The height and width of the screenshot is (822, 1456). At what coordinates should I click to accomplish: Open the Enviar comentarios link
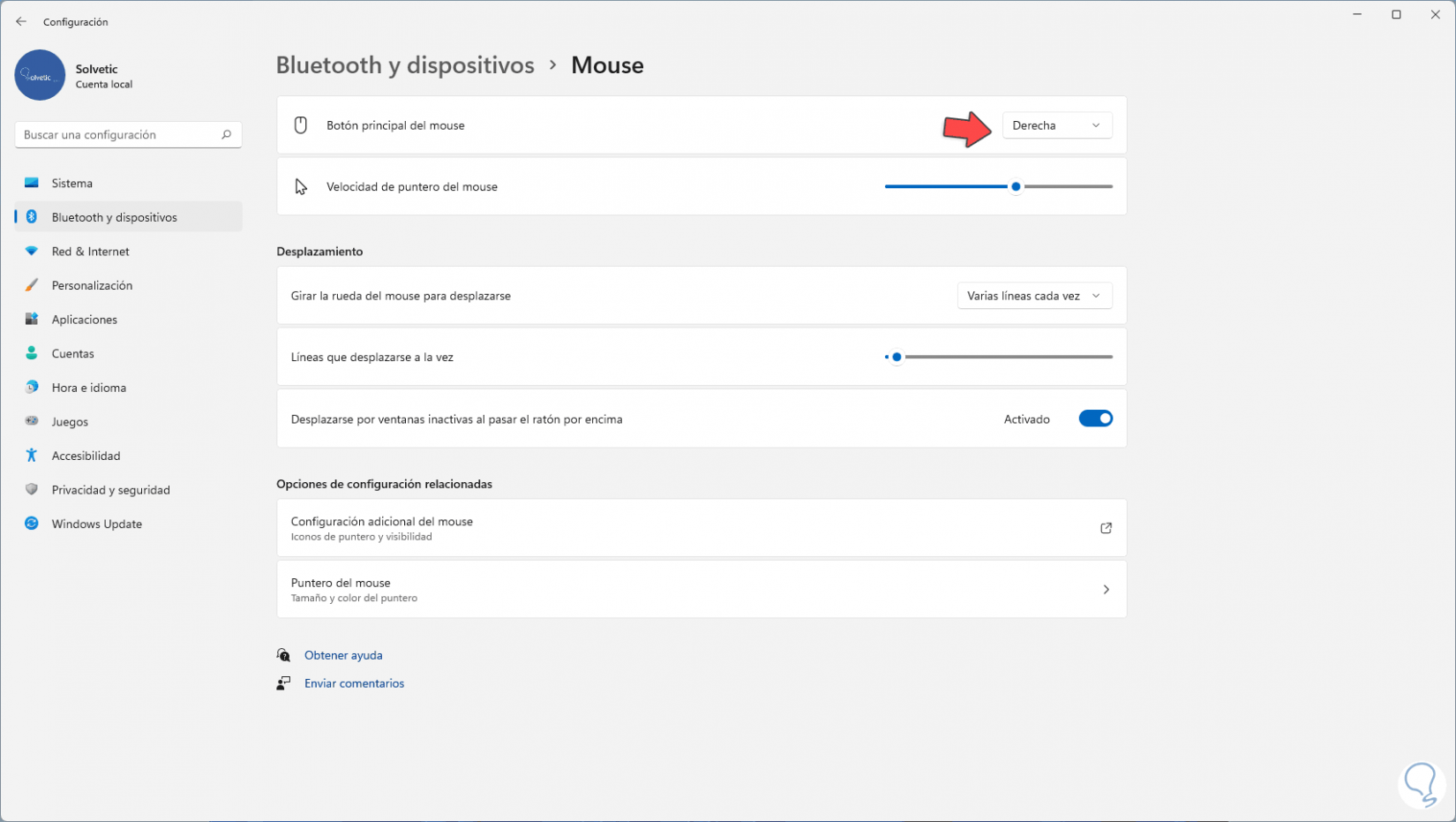(x=354, y=683)
